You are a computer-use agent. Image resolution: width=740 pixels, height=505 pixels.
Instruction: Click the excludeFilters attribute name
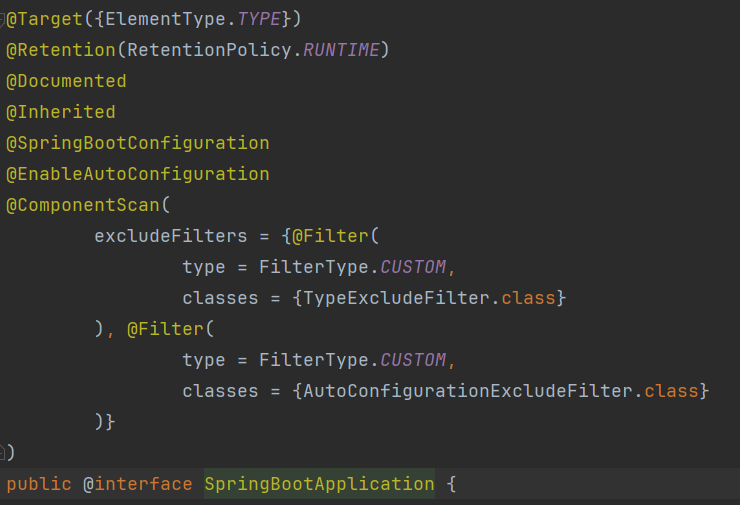(171, 236)
